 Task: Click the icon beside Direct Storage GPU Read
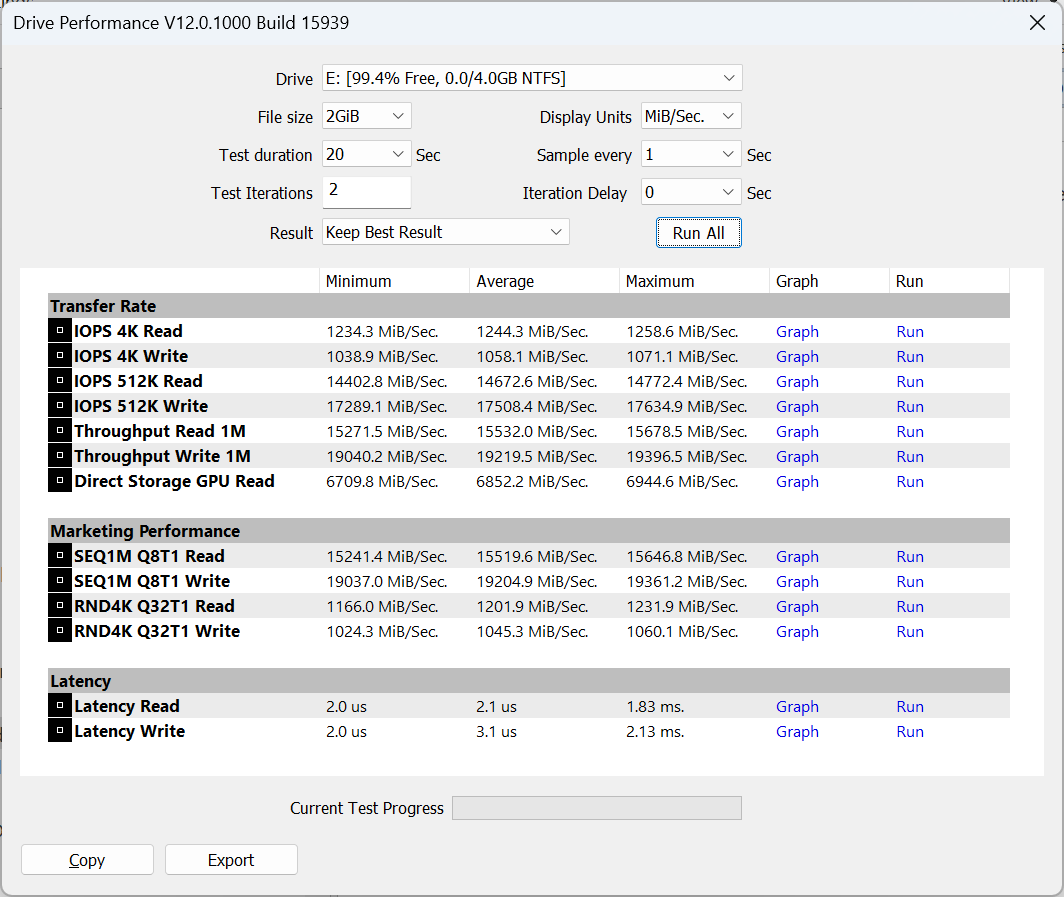60,480
